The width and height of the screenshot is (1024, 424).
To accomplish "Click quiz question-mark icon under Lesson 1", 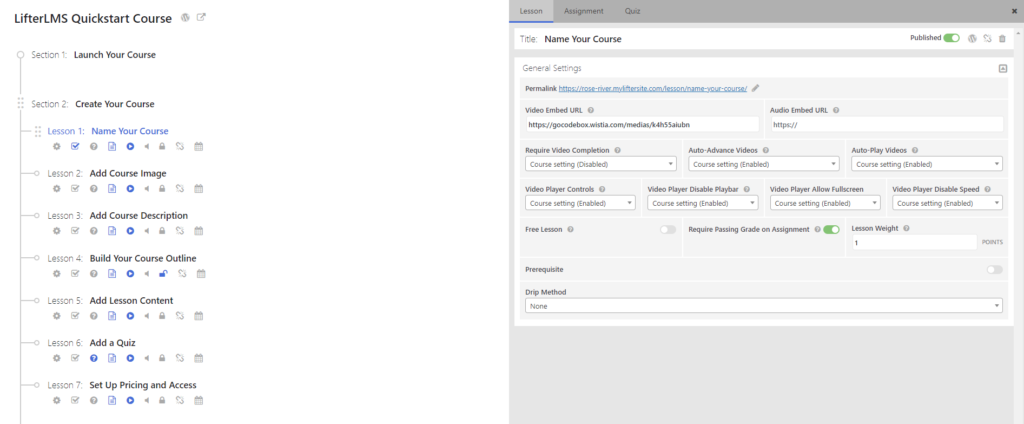I will tap(93, 146).
